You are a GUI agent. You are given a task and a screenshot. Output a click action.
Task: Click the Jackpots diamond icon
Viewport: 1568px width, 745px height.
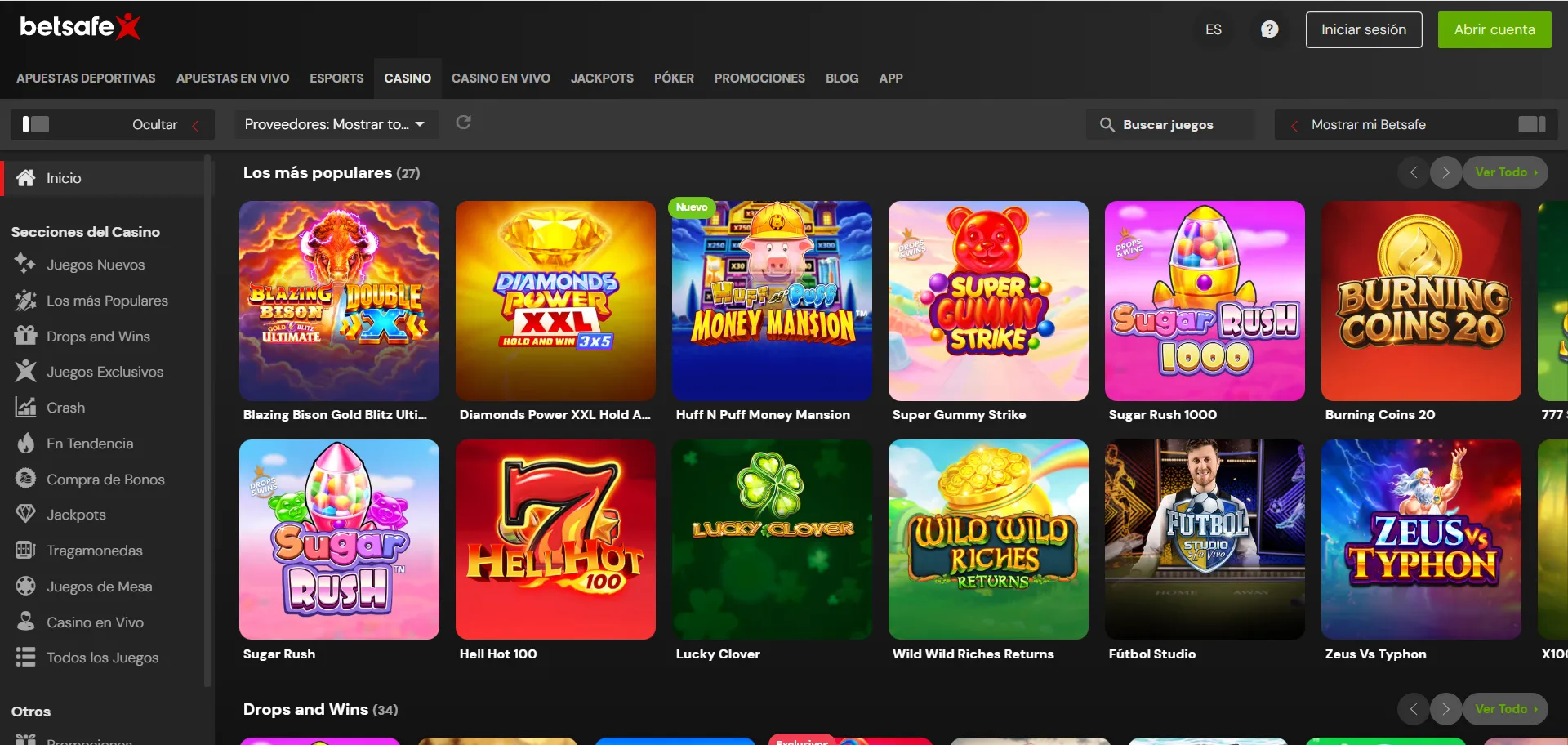pyautogui.click(x=25, y=514)
